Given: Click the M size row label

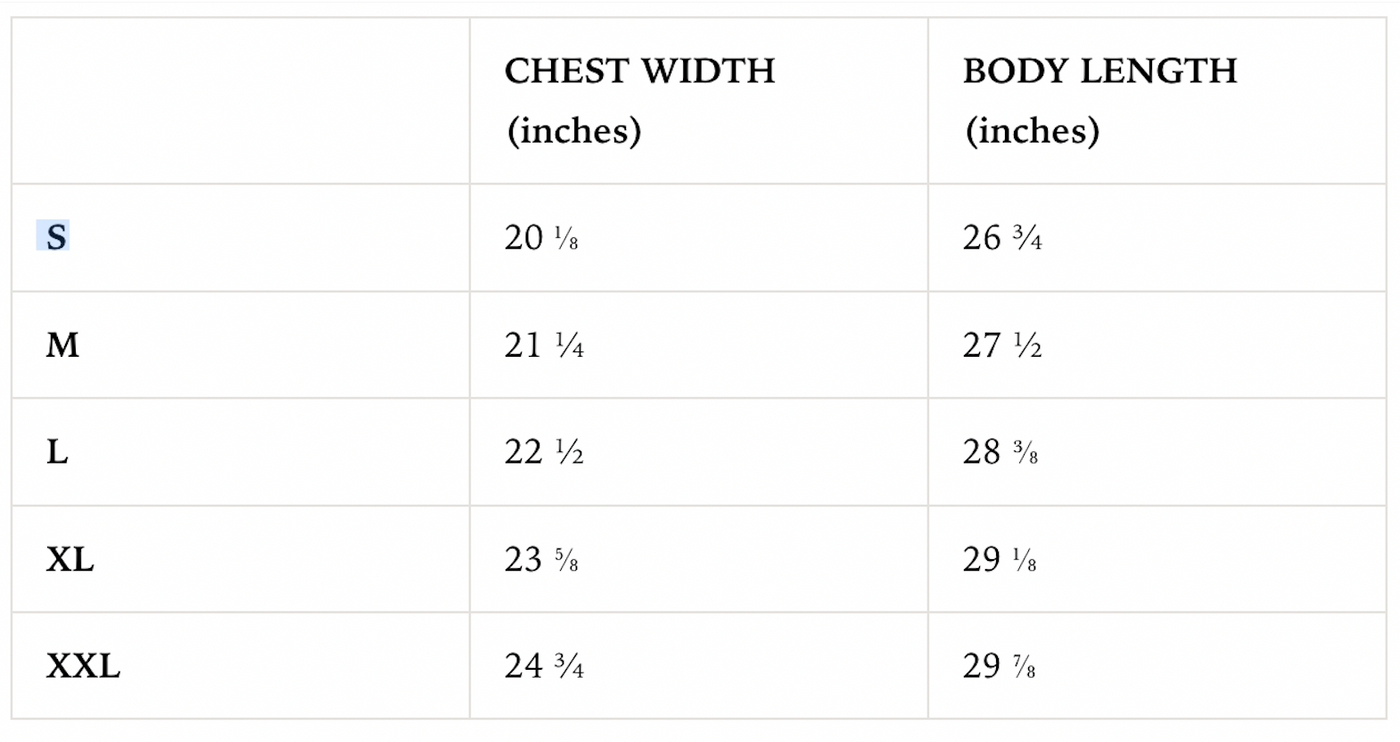Looking at the screenshot, I should [62, 346].
